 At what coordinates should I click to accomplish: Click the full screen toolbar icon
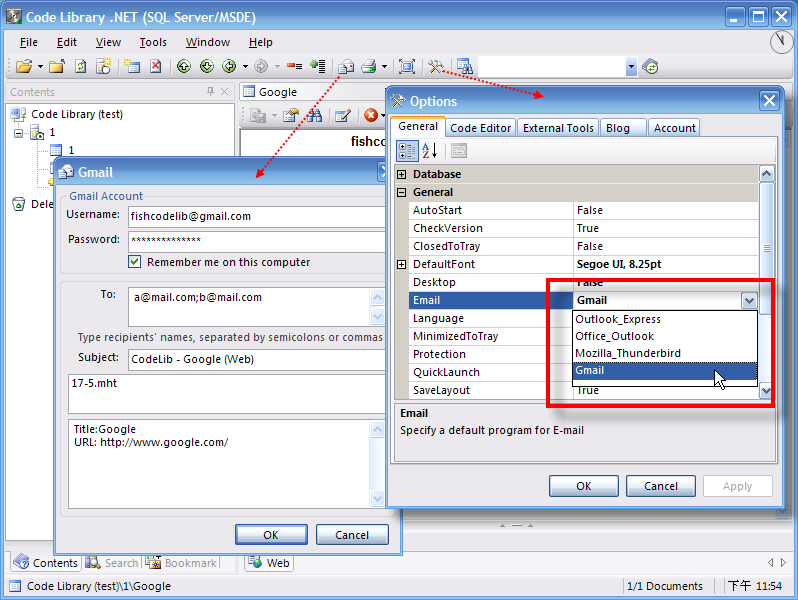pyautogui.click(x=407, y=66)
